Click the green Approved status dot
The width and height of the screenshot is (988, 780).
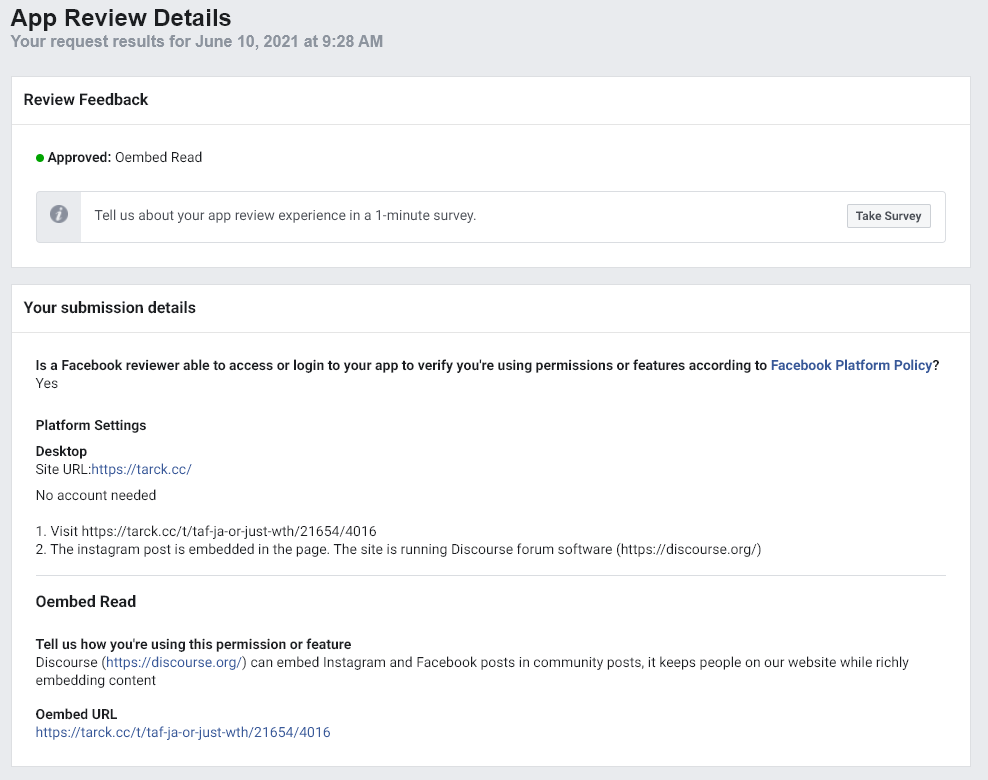pos(40,158)
